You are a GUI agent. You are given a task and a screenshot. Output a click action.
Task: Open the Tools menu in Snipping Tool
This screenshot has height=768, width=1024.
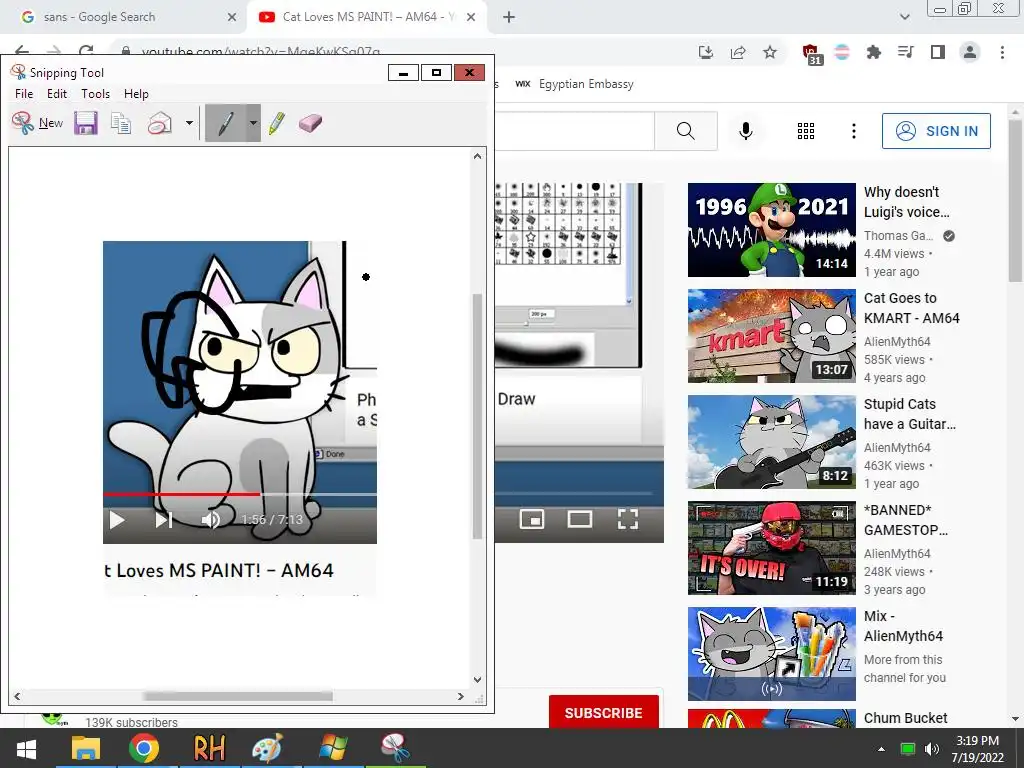(x=95, y=93)
